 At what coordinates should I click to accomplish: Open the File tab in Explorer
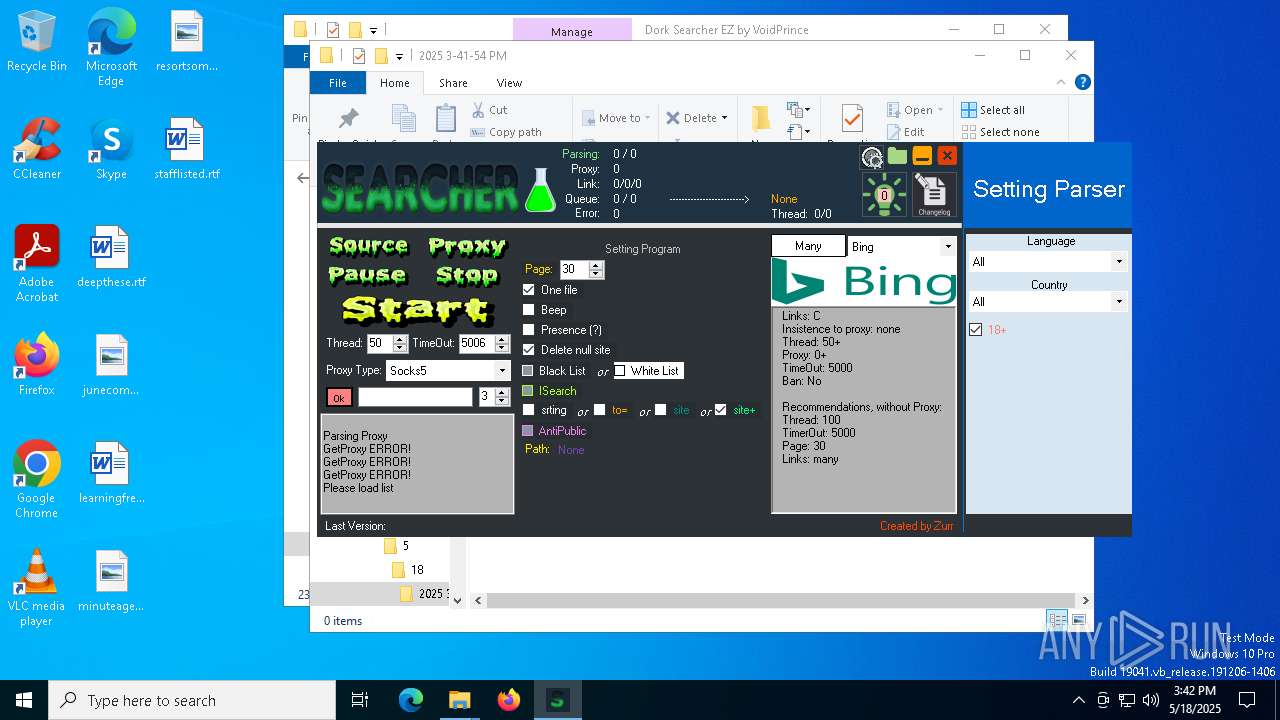[338, 83]
